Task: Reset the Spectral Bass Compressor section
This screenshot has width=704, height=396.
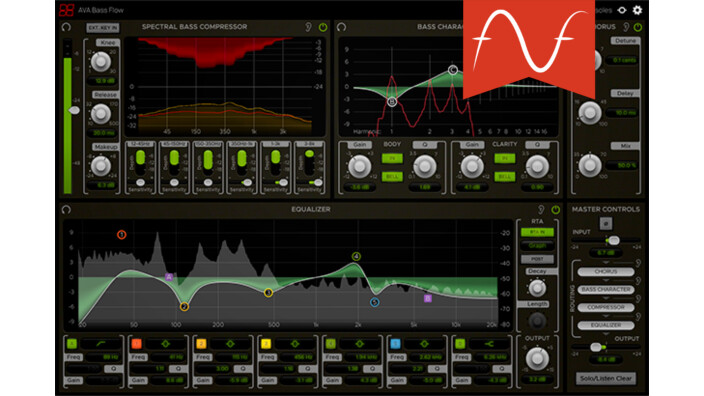Action: (66, 27)
